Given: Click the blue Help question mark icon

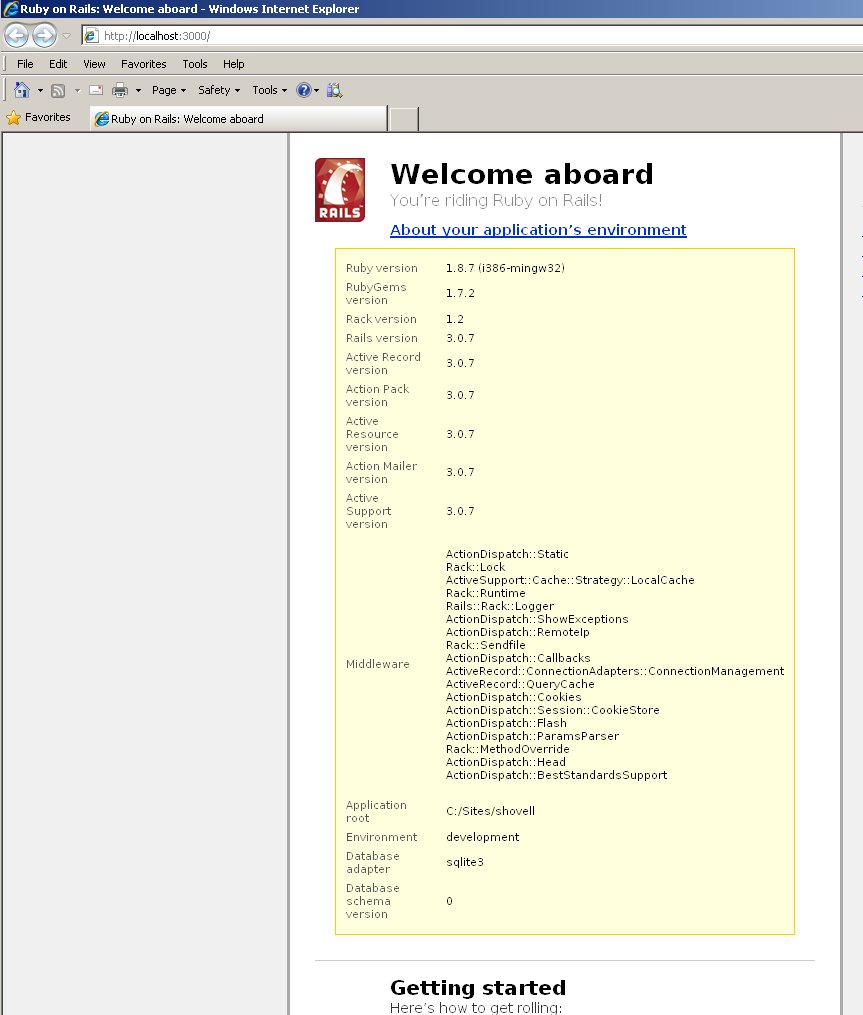Looking at the screenshot, I should click(304, 90).
